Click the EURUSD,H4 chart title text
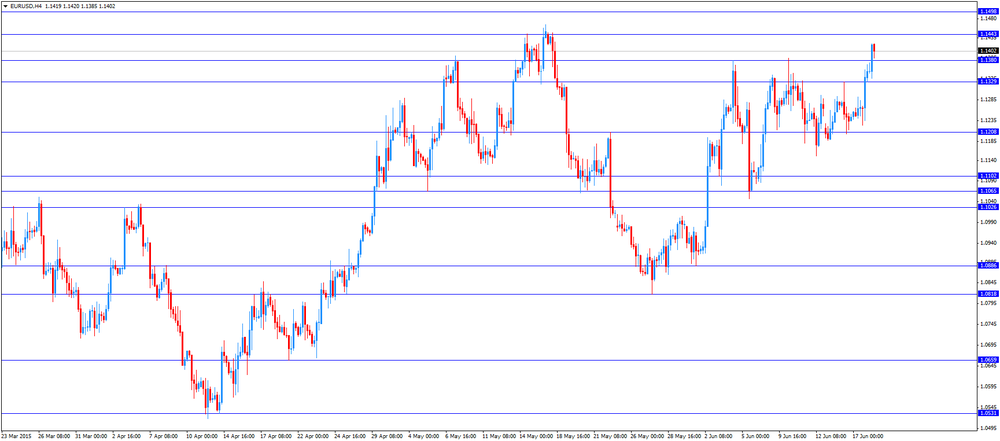Viewport: 1000px width, 441px height. pyautogui.click(x=26, y=6)
